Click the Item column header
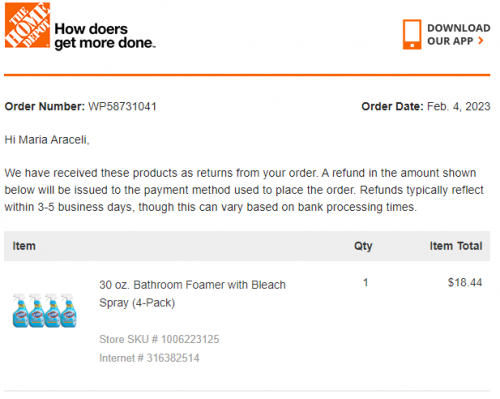 click(x=24, y=246)
